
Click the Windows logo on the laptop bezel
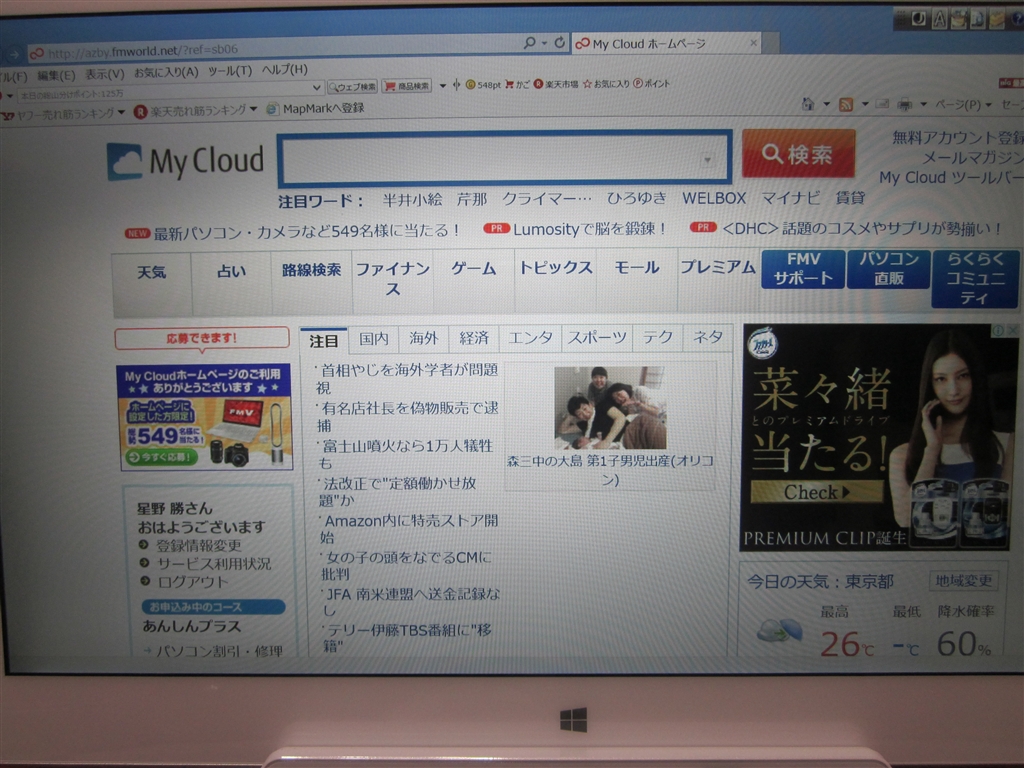573,720
